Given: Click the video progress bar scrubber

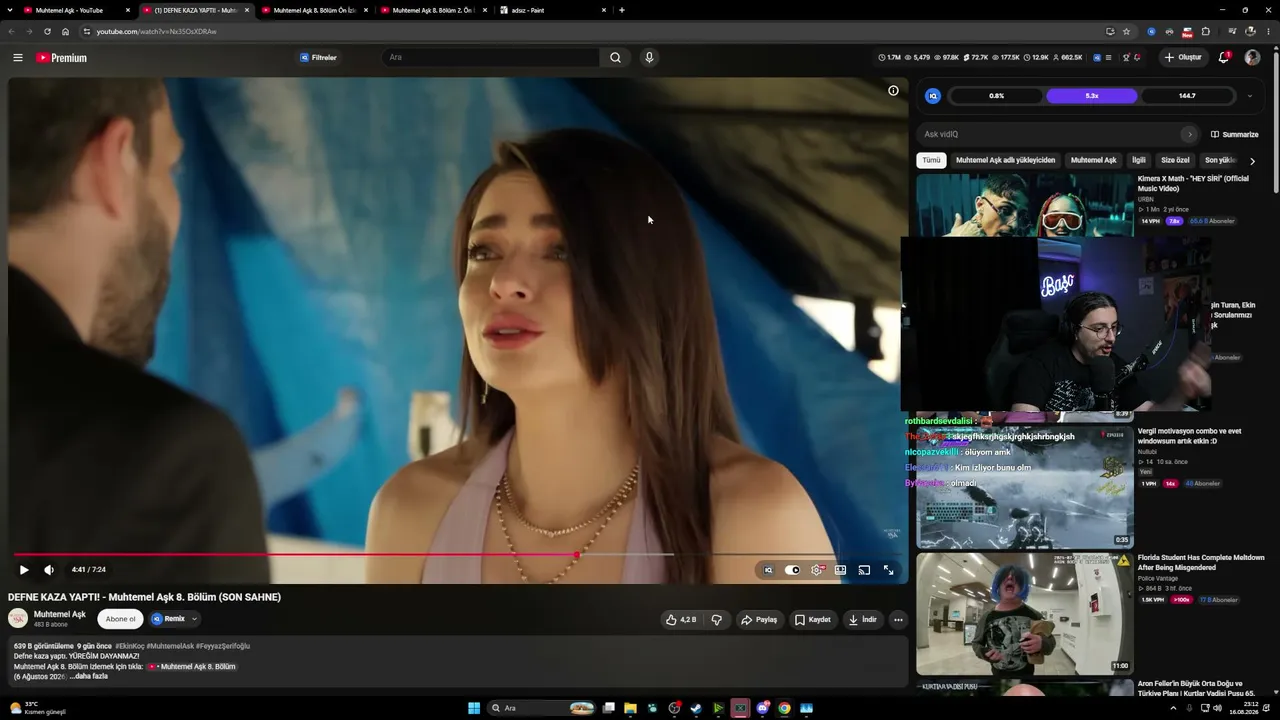Looking at the screenshot, I should point(577,554).
